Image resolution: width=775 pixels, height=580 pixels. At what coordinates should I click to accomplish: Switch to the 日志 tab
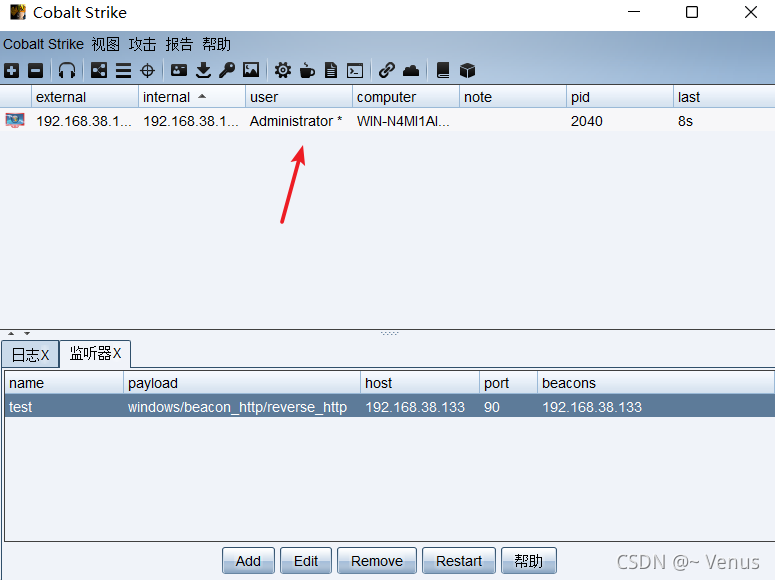(30, 355)
